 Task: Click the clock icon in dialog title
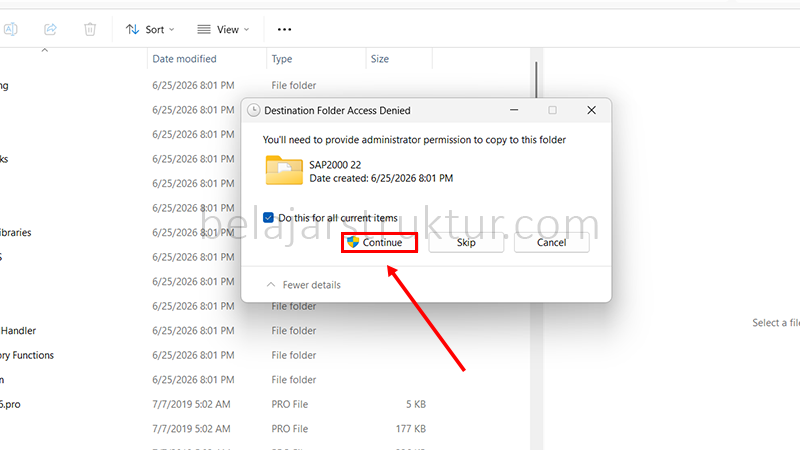tap(254, 110)
